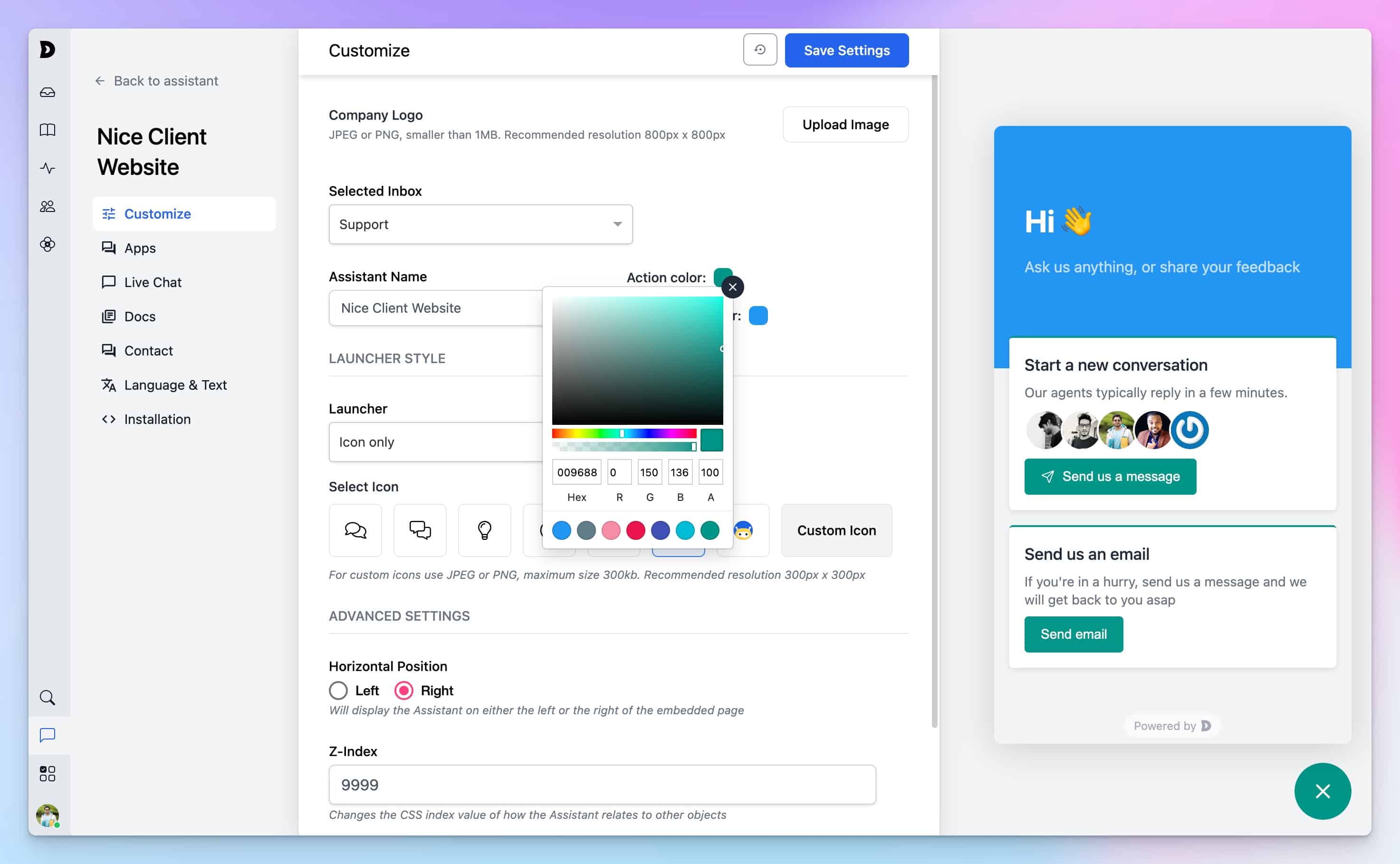Toggle the action color picker open
This screenshot has height=864, width=1400.
point(722,277)
